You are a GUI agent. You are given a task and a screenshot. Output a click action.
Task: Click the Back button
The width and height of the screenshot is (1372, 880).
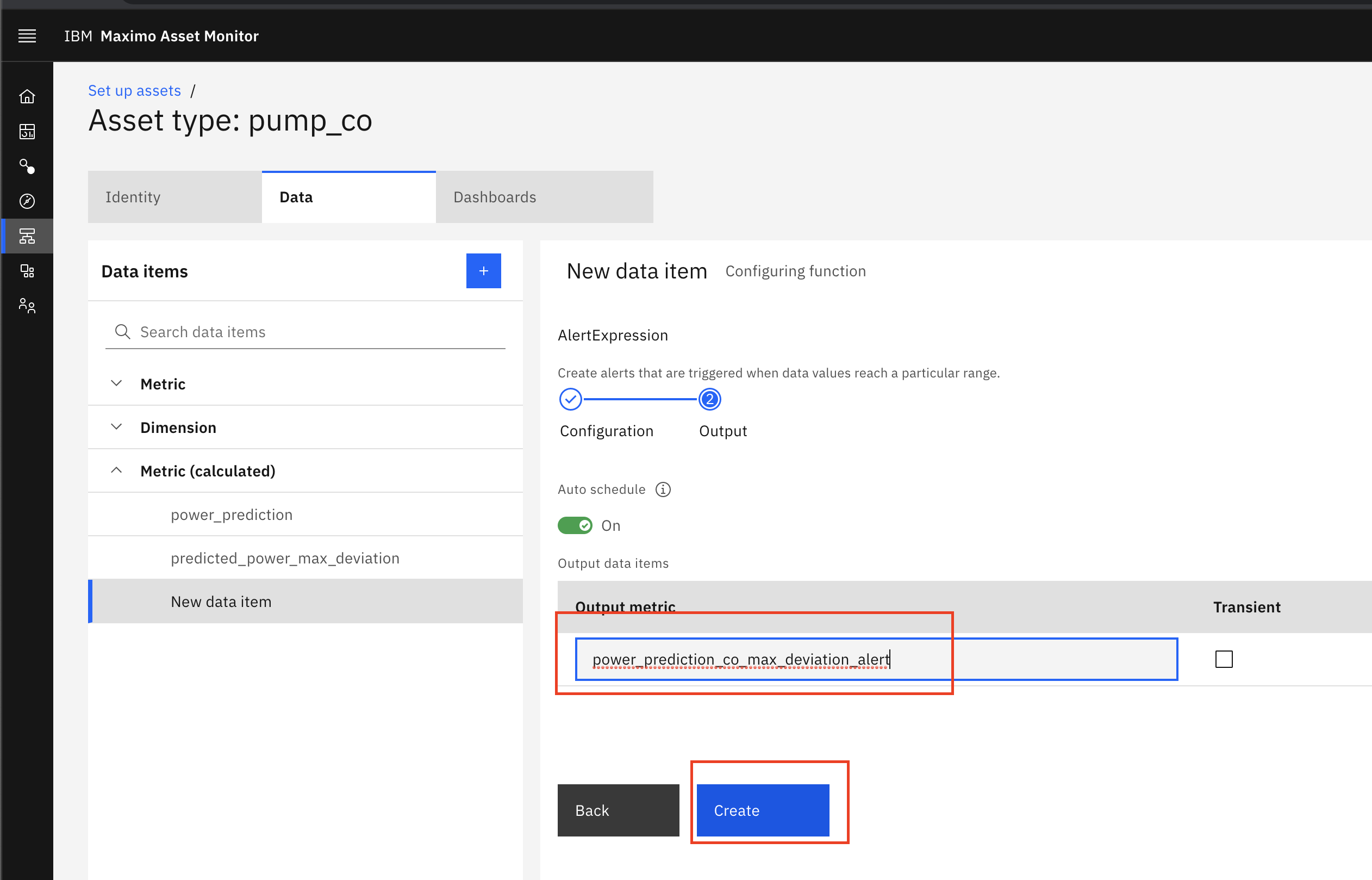click(x=619, y=810)
